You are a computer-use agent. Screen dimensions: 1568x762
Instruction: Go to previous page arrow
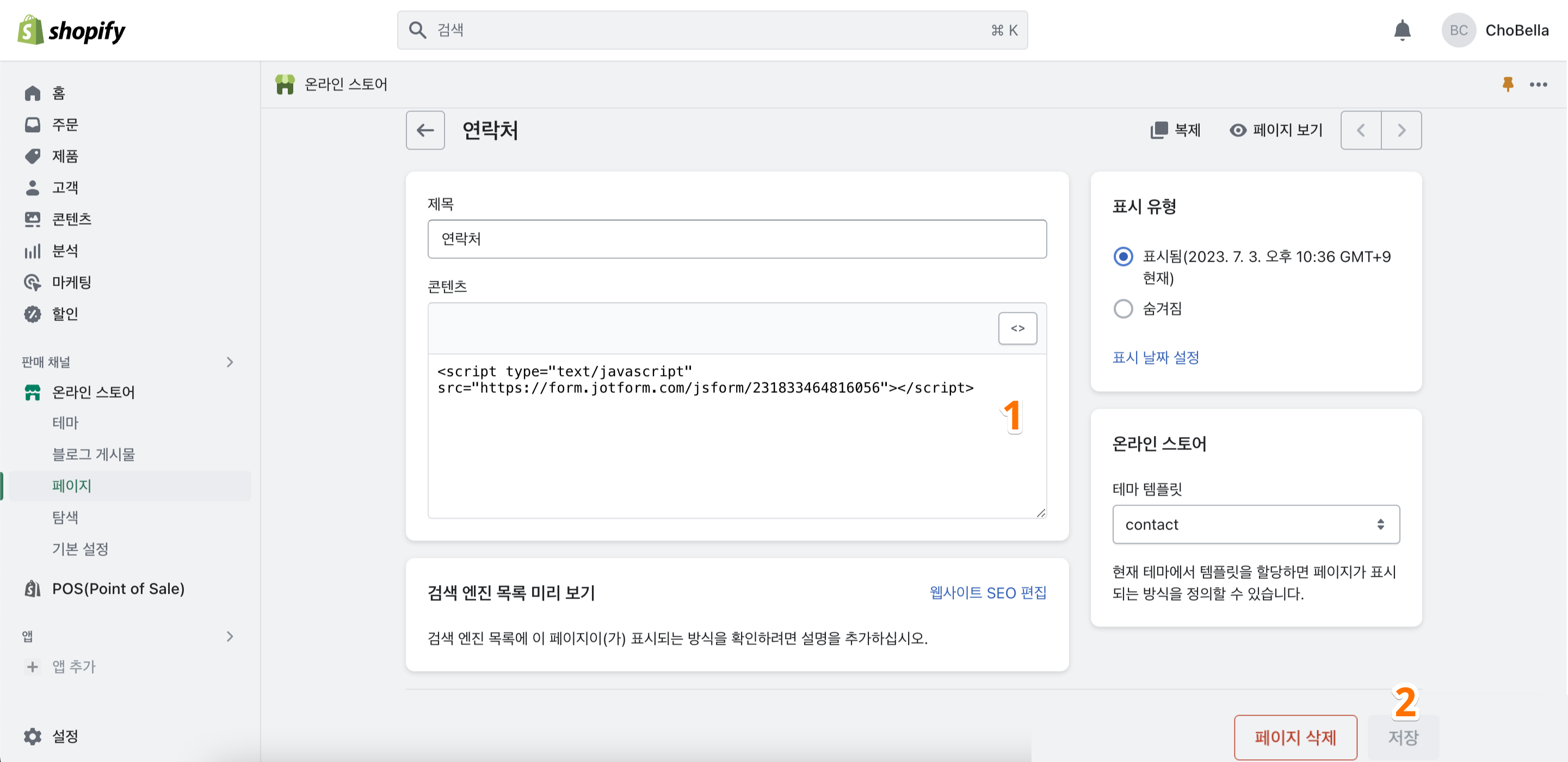1361,130
